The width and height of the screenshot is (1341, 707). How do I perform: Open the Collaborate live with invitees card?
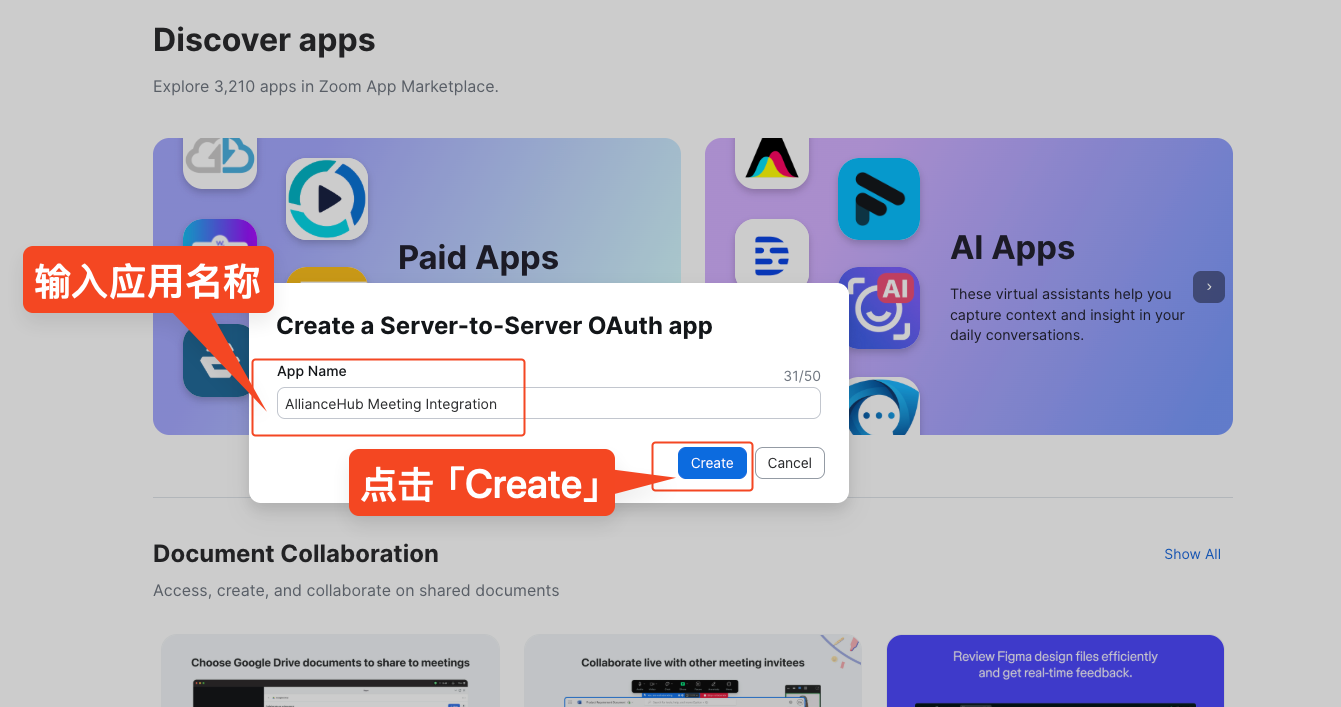[x=692, y=670]
